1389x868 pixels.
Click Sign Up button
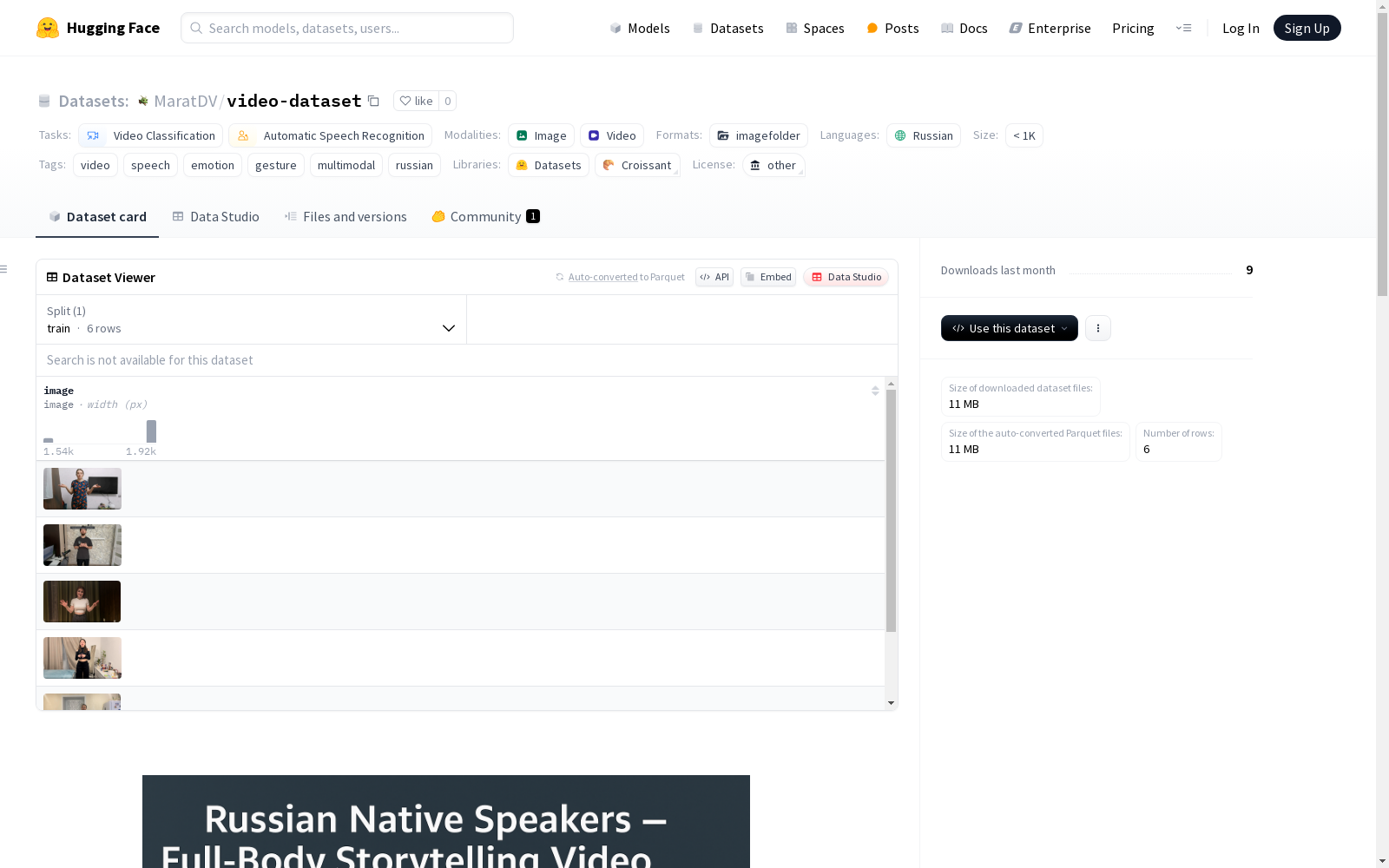click(1307, 28)
